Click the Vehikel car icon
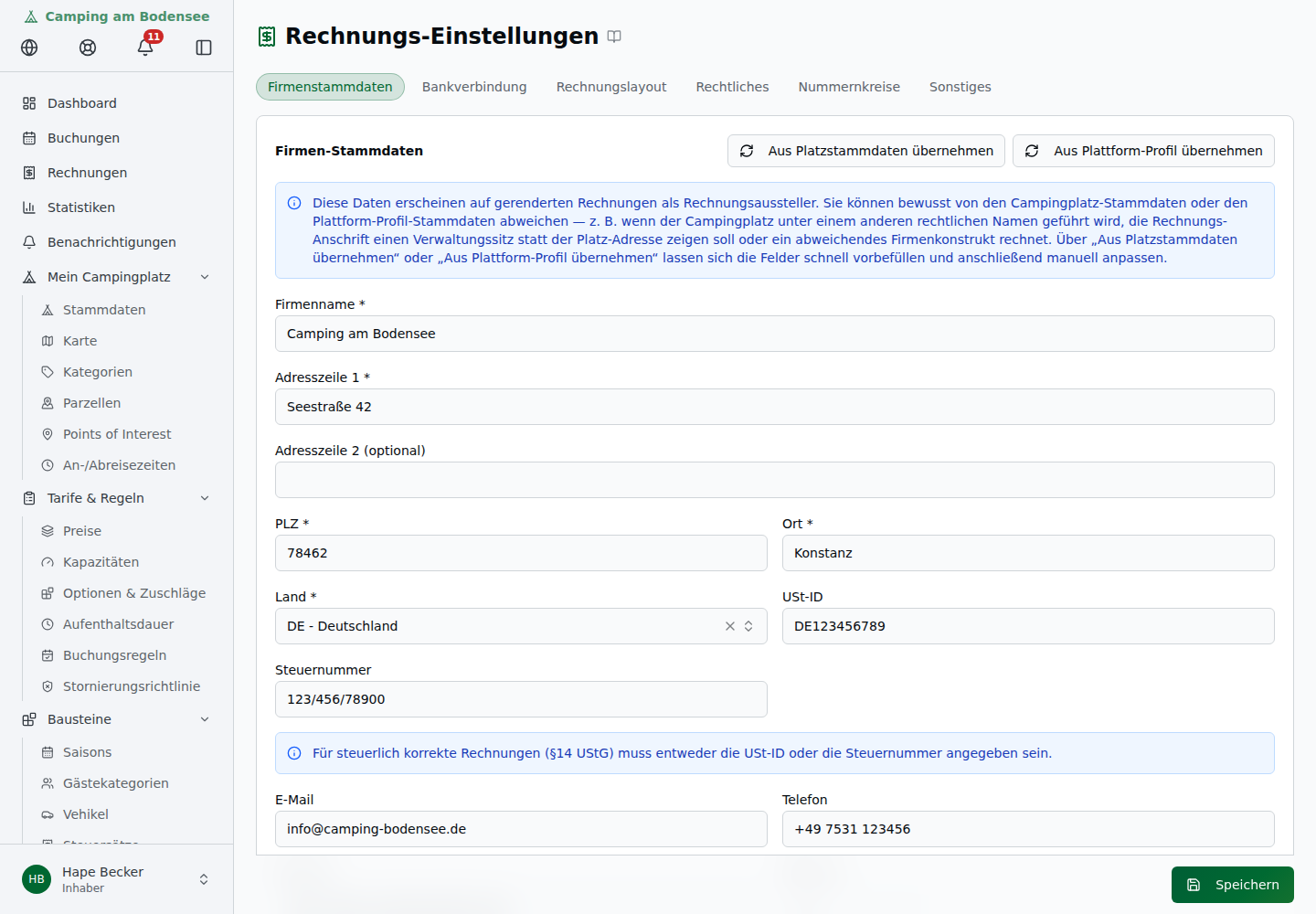The width and height of the screenshot is (1316, 914). 48,814
